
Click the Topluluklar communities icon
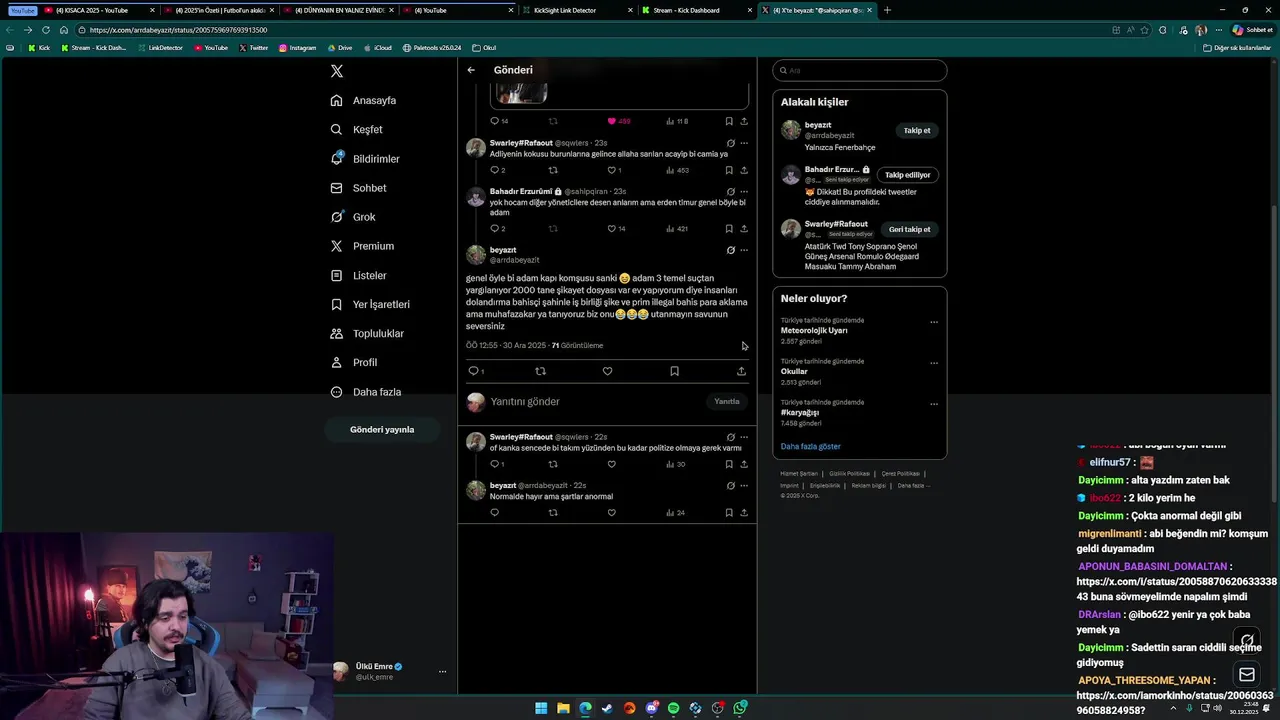[x=337, y=333]
